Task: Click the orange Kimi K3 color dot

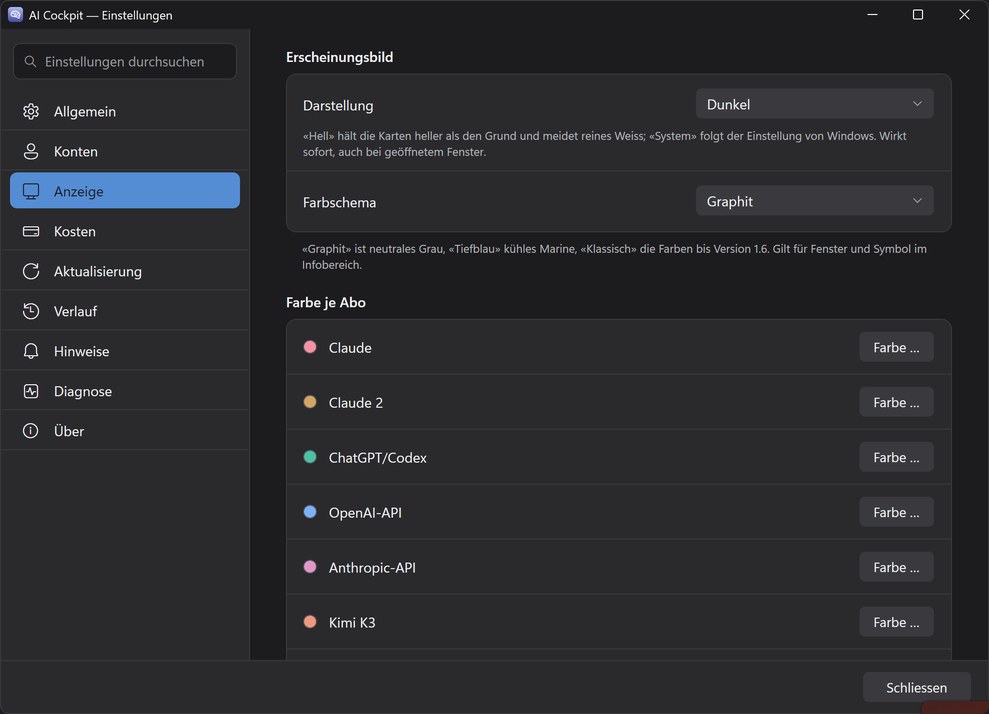Action: coord(310,621)
